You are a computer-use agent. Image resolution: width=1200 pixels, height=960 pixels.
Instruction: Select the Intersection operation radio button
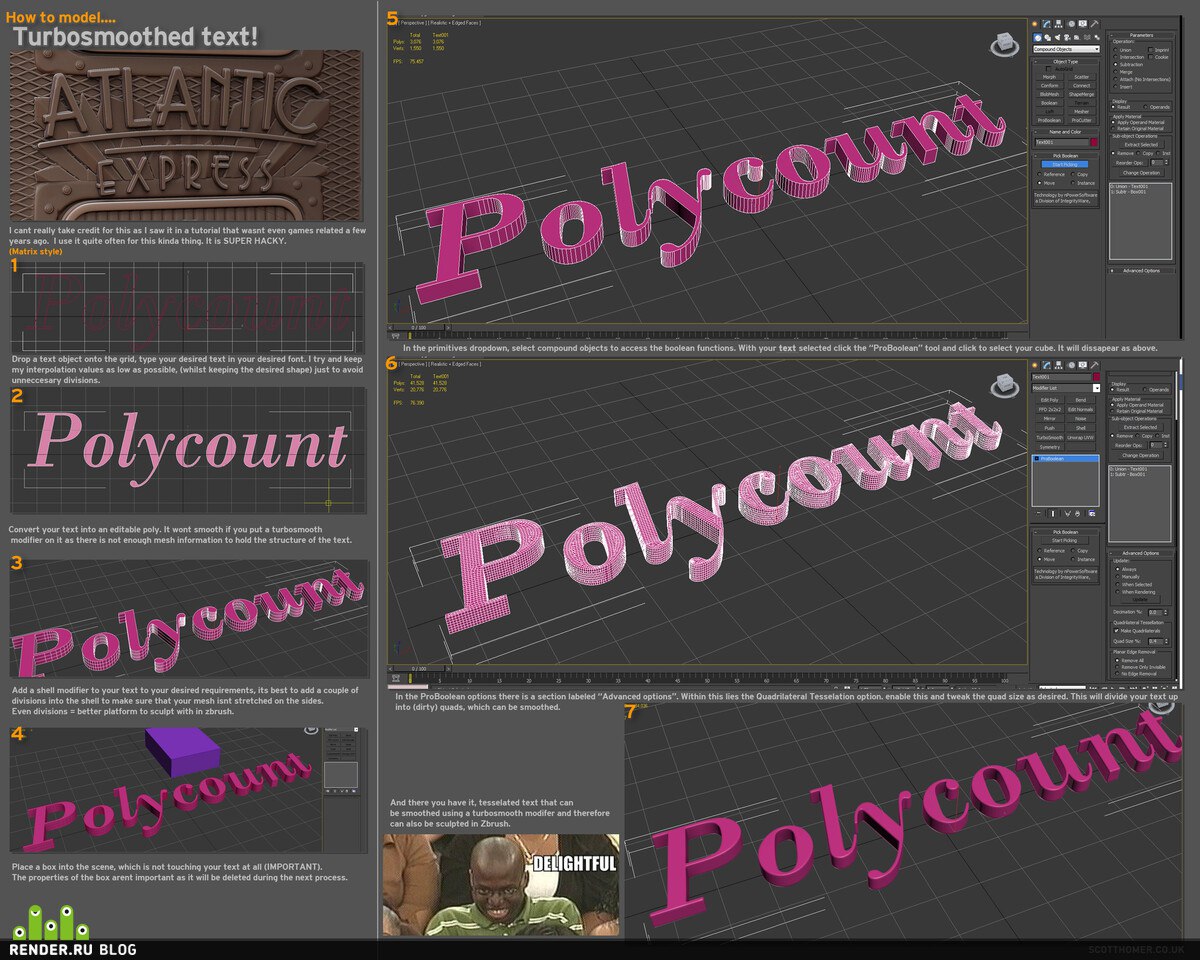tap(1115, 57)
